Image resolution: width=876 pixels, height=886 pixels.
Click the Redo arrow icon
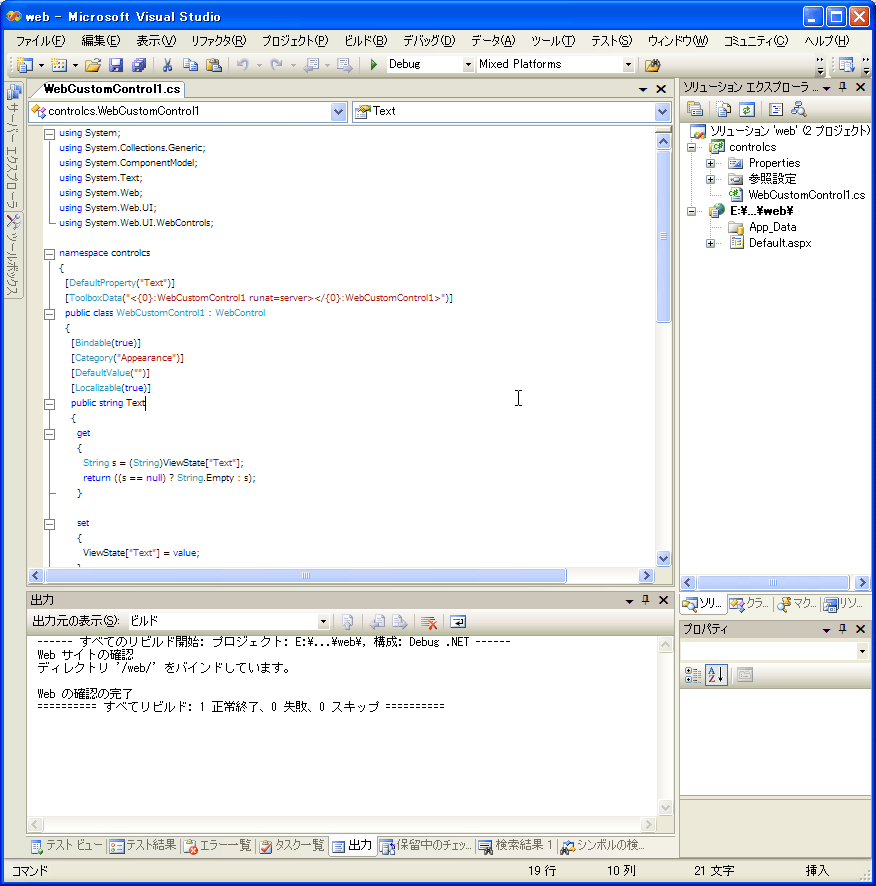276,65
